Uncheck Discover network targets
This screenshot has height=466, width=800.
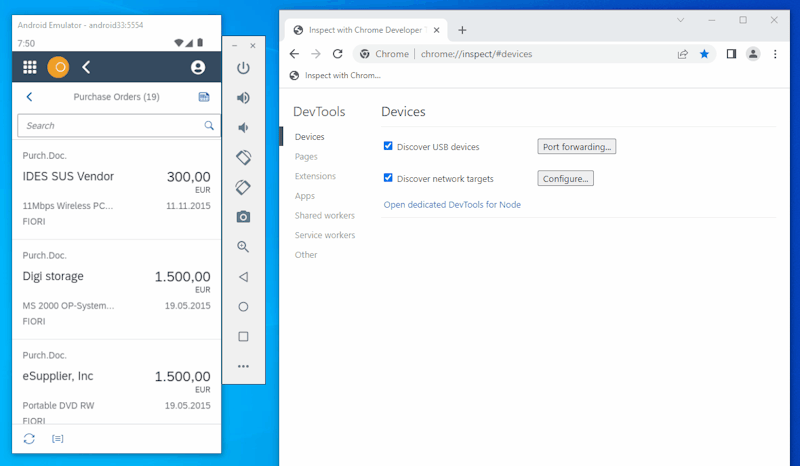pyautogui.click(x=389, y=178)
